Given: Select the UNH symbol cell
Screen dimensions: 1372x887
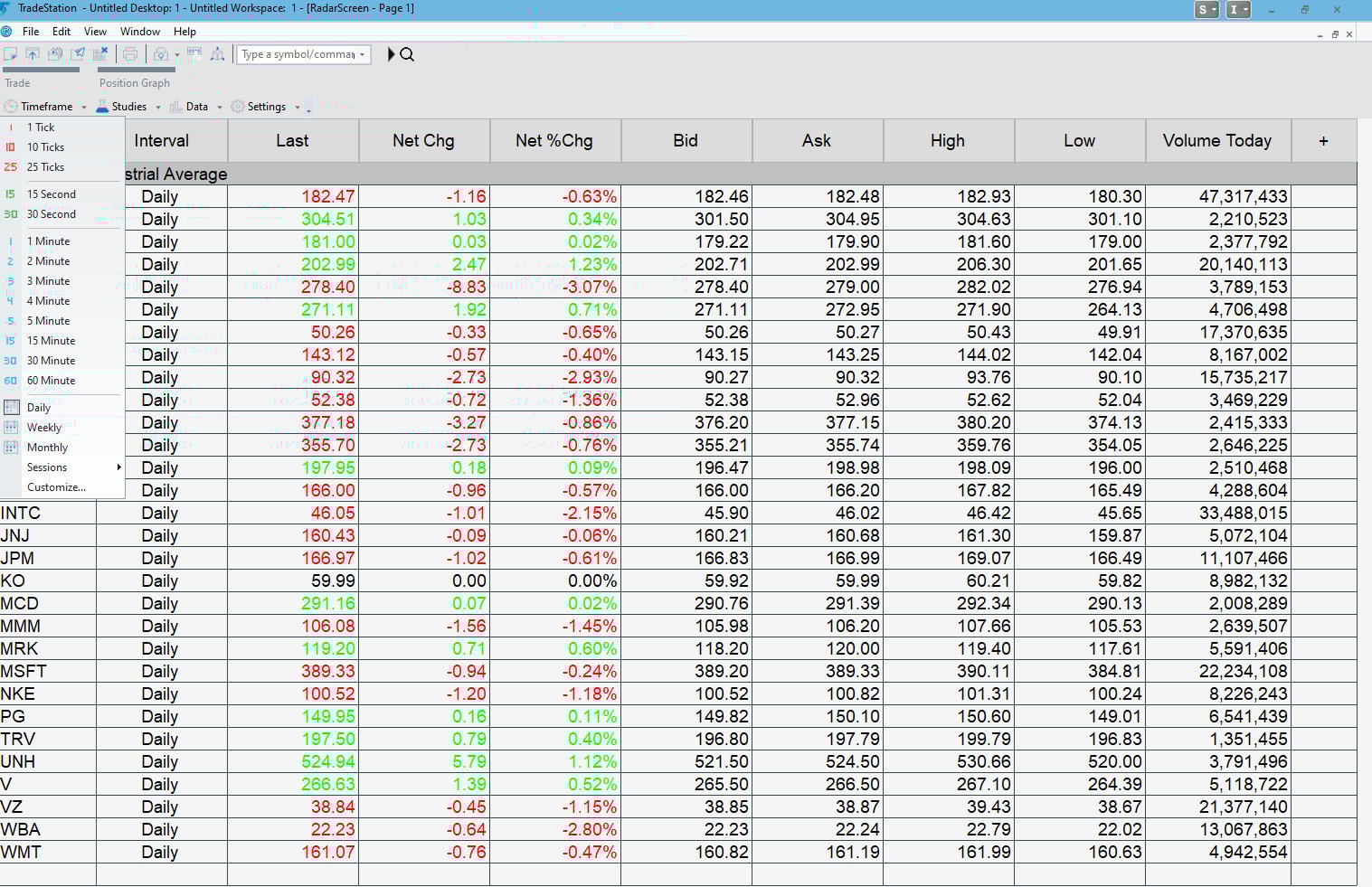Looking at the screenshot, I should click(x=48, y=762).
